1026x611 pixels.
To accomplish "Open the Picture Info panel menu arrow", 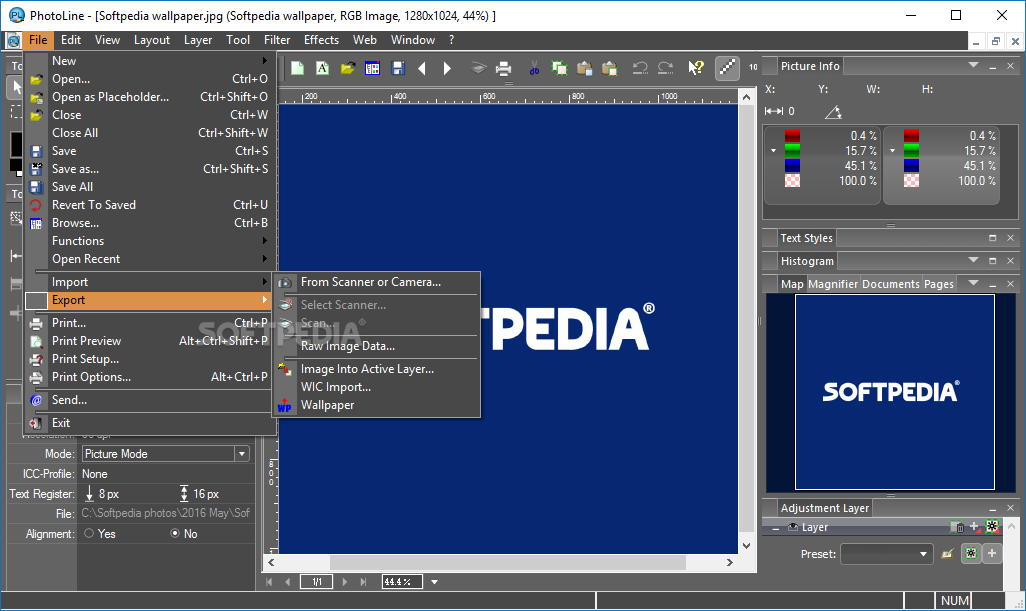I will click(x=974, y=65).
